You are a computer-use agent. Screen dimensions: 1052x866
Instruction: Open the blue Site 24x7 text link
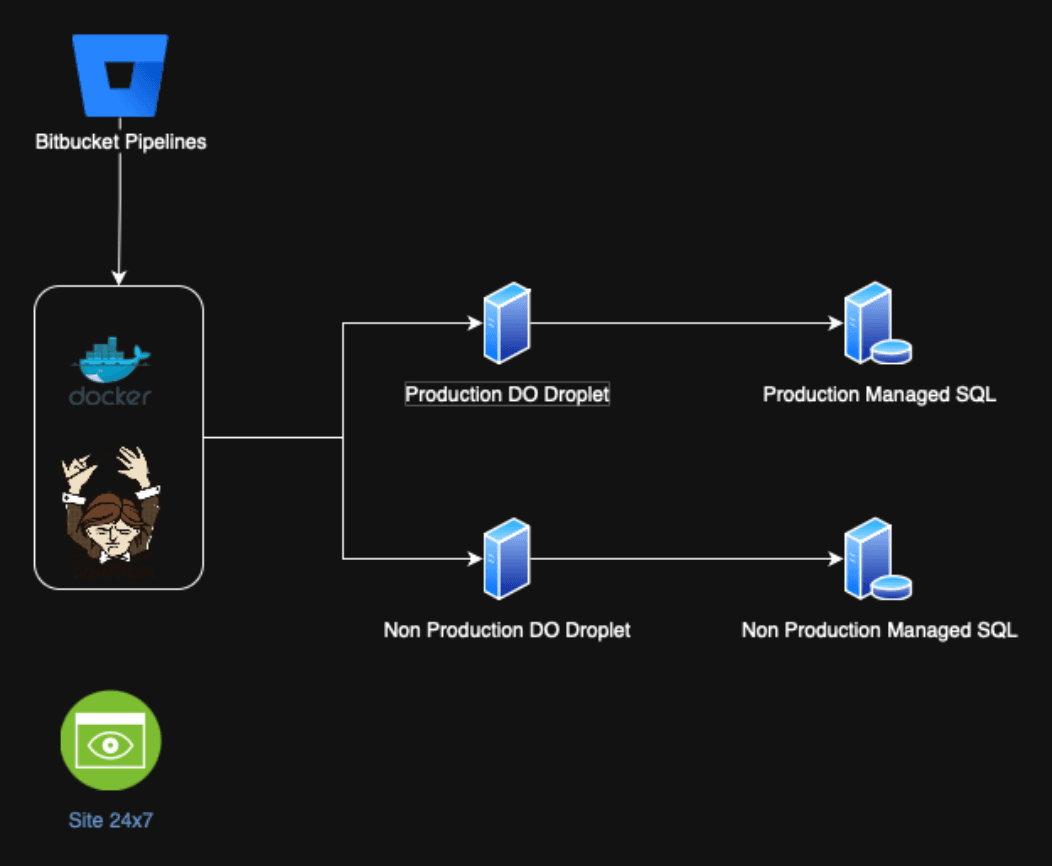pos(110,821)
